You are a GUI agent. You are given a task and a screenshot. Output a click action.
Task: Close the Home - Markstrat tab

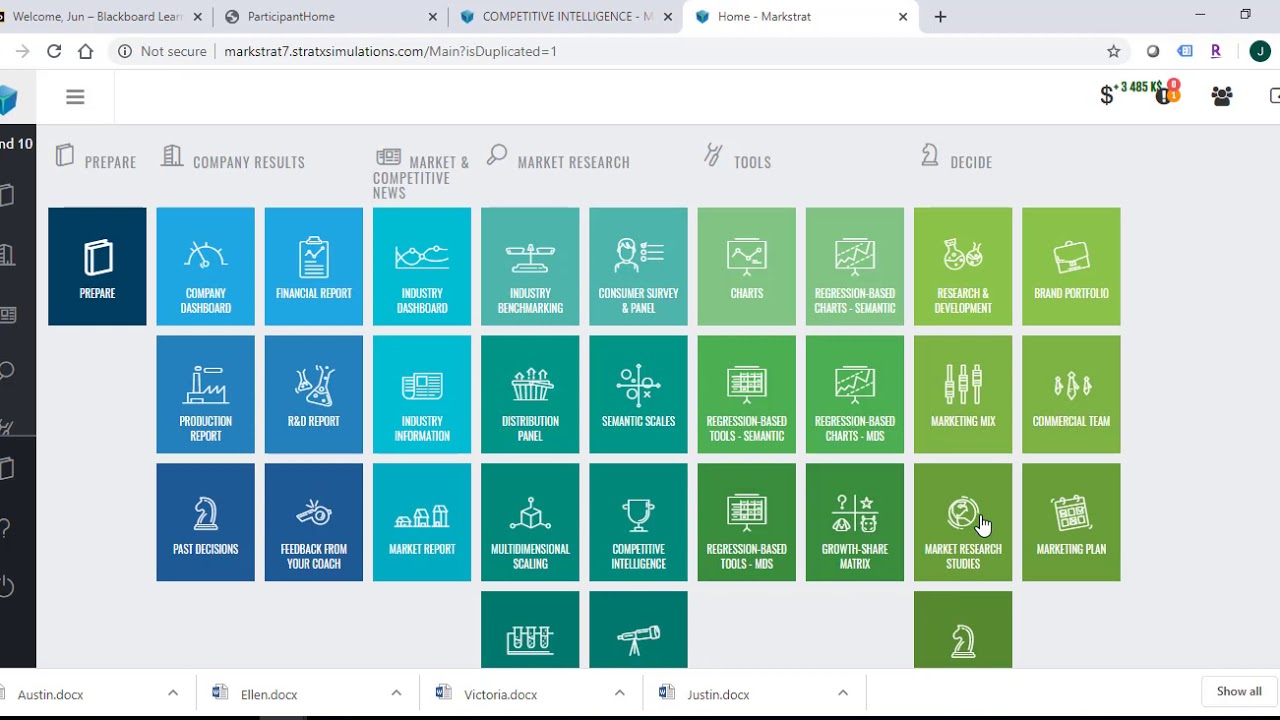903,17
